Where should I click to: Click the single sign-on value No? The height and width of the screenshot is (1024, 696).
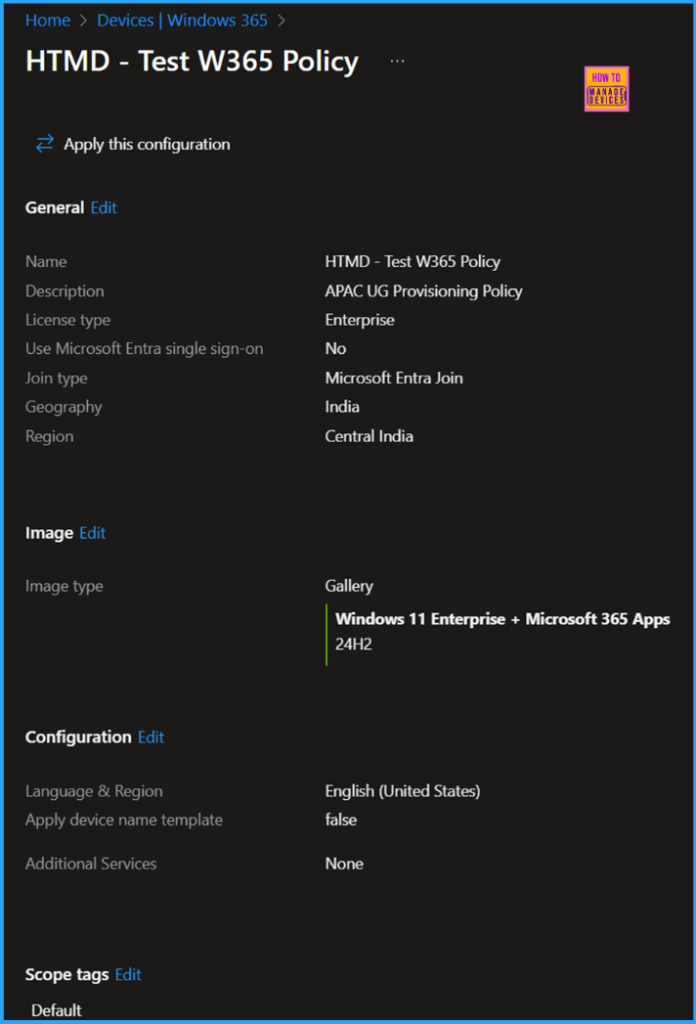[x=336, y=349]
